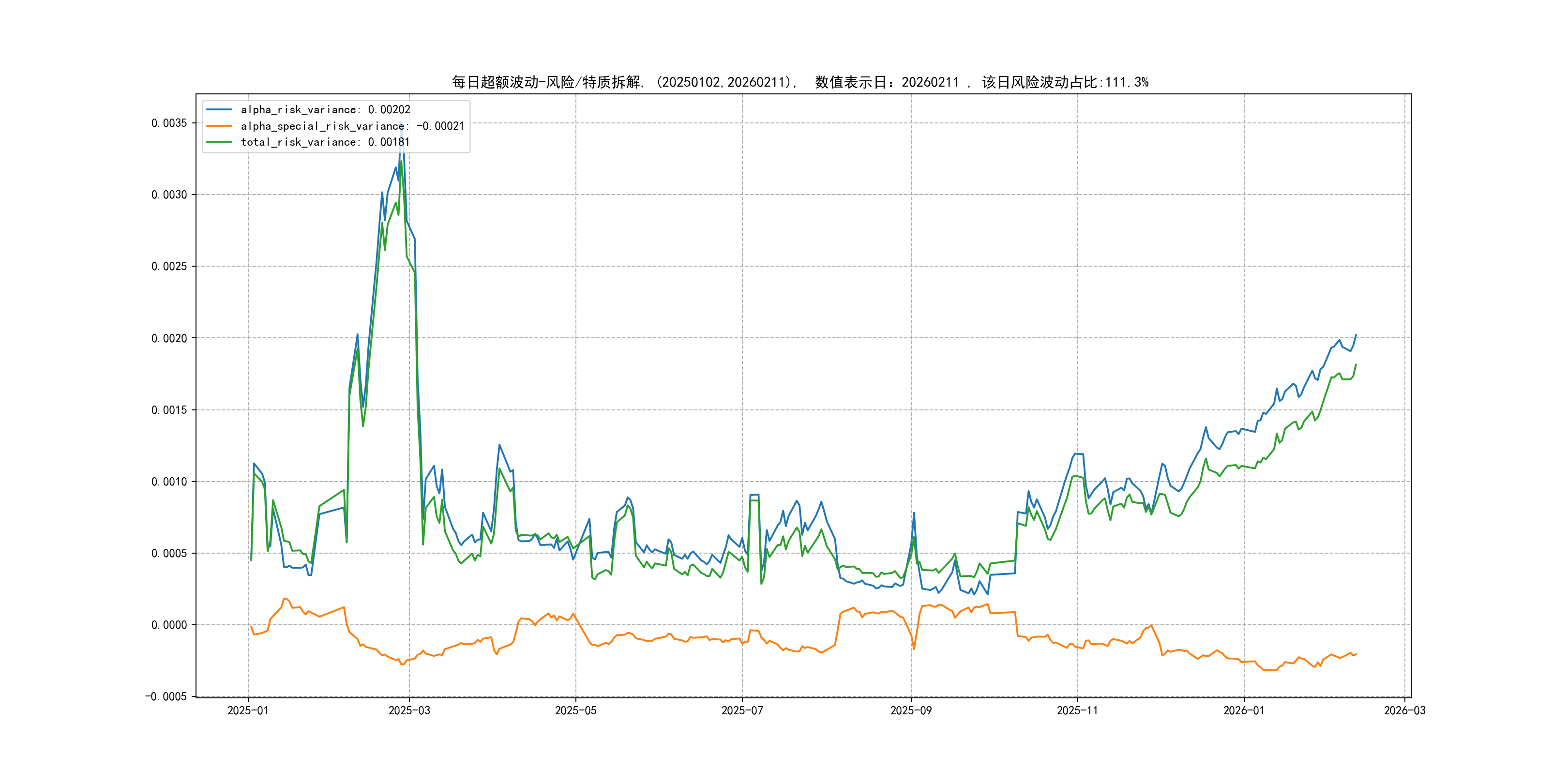This screenshot has height=784, width=1568.
Task: Click the 2026-01 x-axis tick label
Action: coord(1244,710)
